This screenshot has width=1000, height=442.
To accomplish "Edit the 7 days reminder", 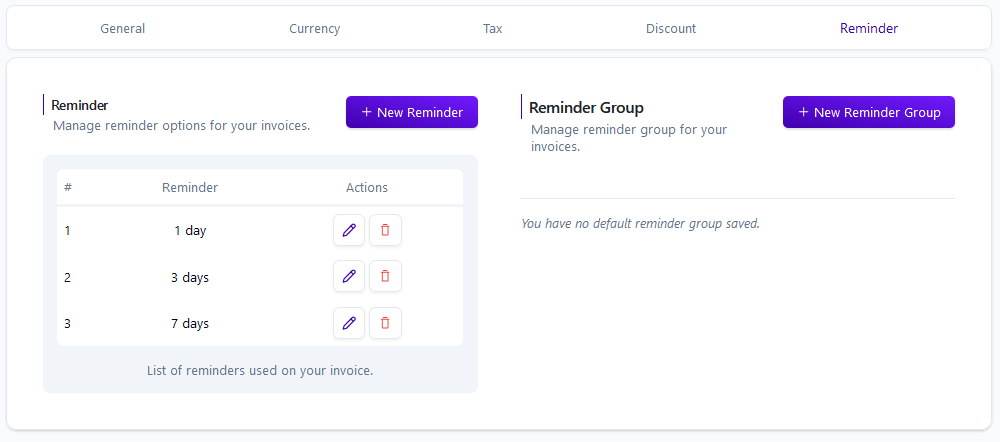I will [349, 323].
